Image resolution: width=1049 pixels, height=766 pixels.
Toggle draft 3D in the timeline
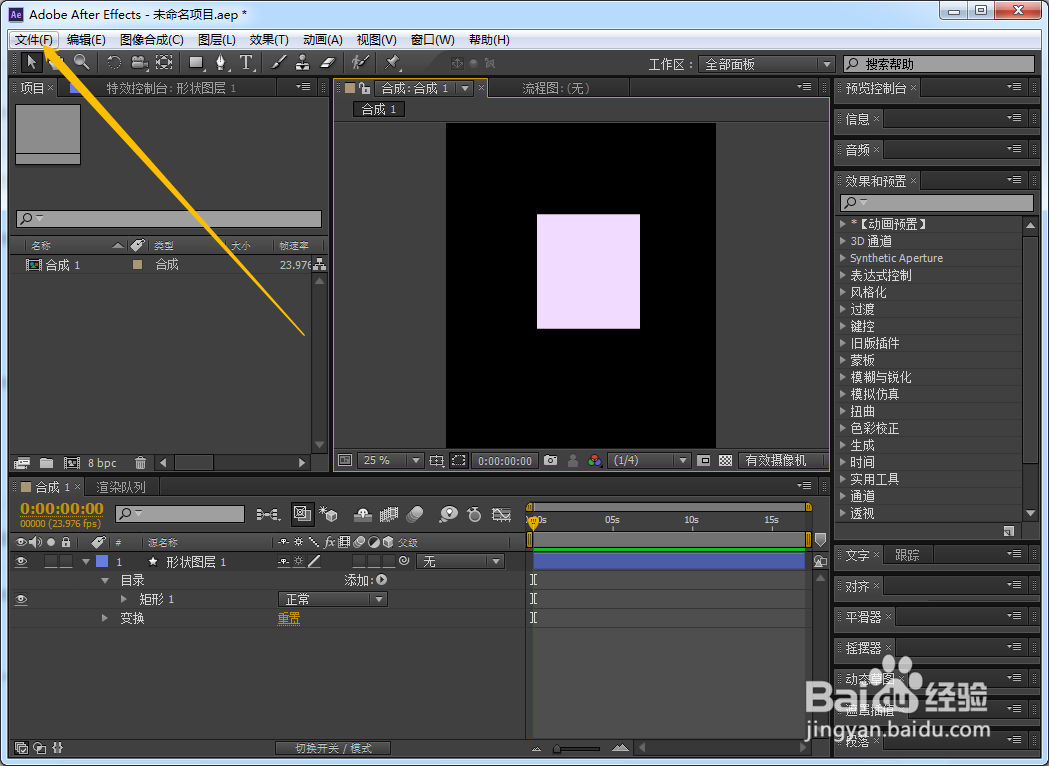click(x=327, y=514)
